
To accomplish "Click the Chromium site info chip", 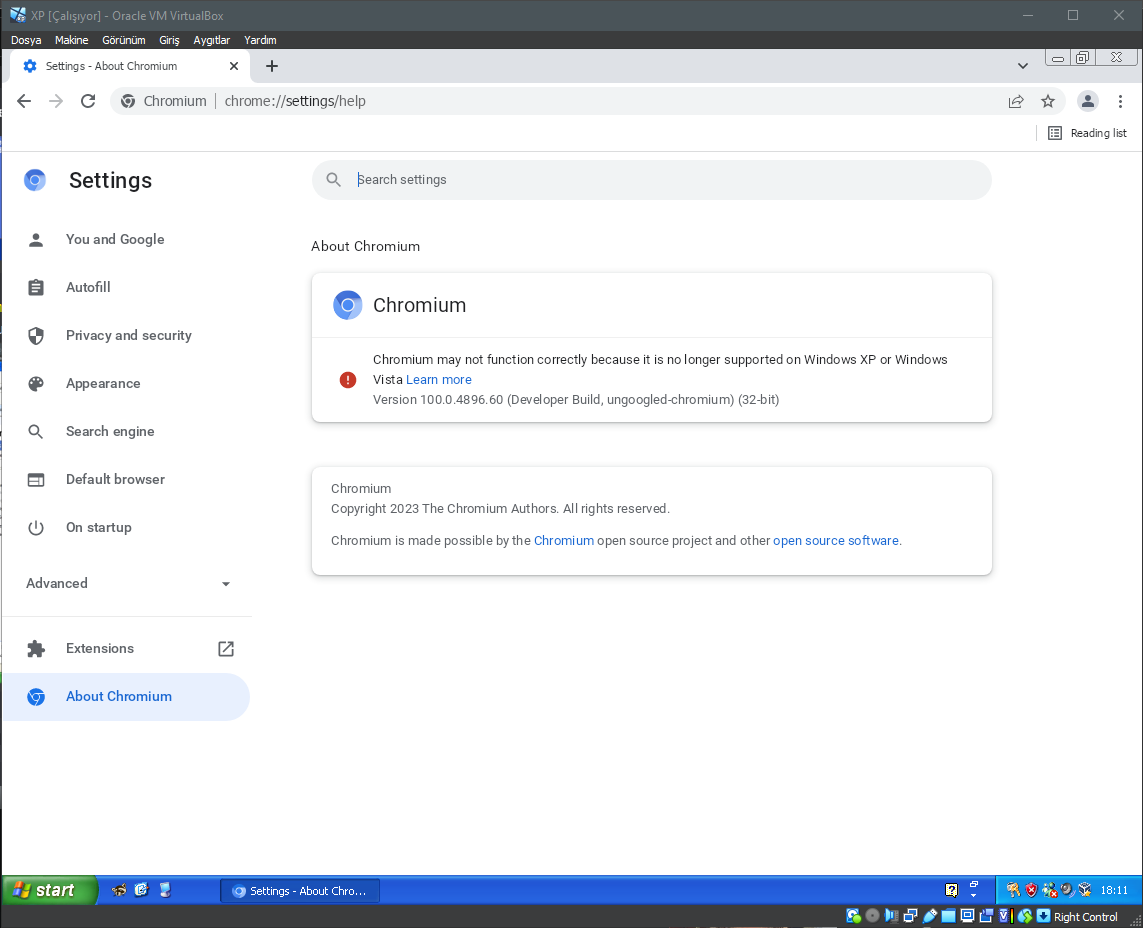I will (x=164, y=101).
